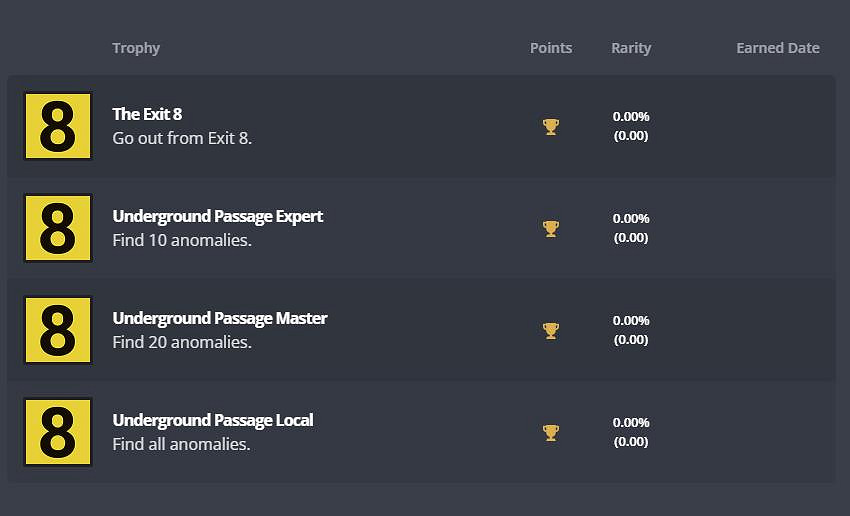This screenshot has width=850, height=516.
Task: Open Underground Passage Expert trophy title
Action: point(217,216)
